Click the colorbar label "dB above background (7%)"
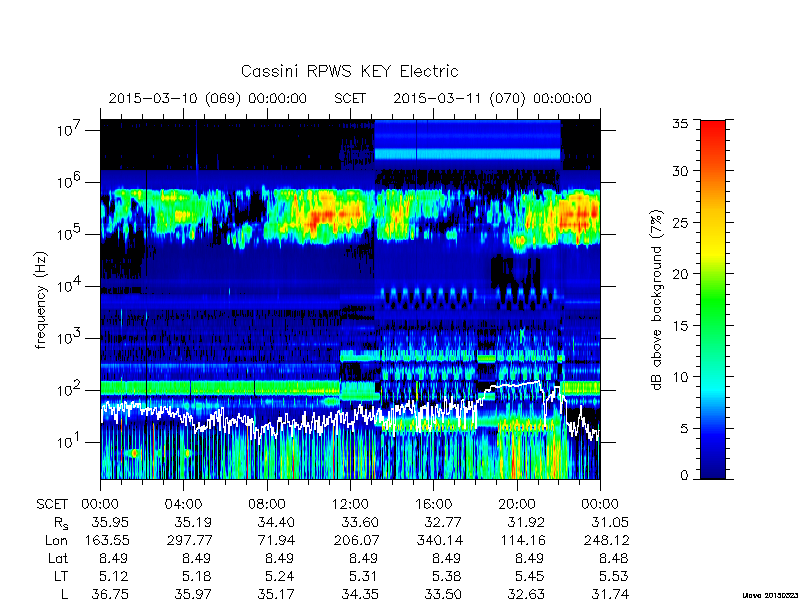 (x=657, y=300)
